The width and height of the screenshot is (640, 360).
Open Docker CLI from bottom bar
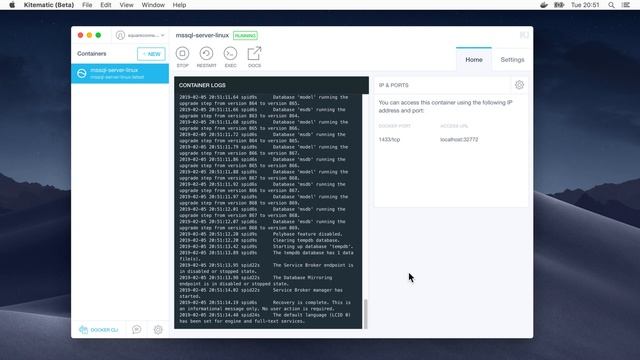tap(98, 330)
